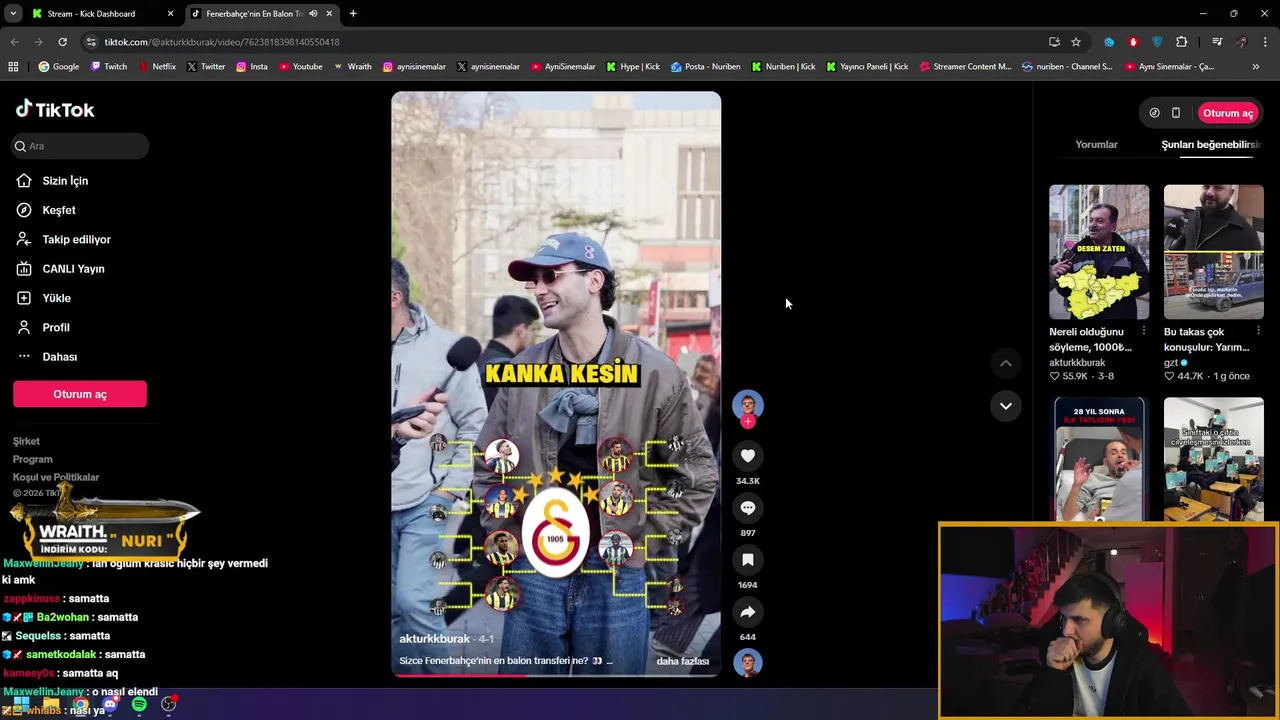Open the Twitch bookmark
This screenshot has width=1280, height=720.
tap(109, 67)
